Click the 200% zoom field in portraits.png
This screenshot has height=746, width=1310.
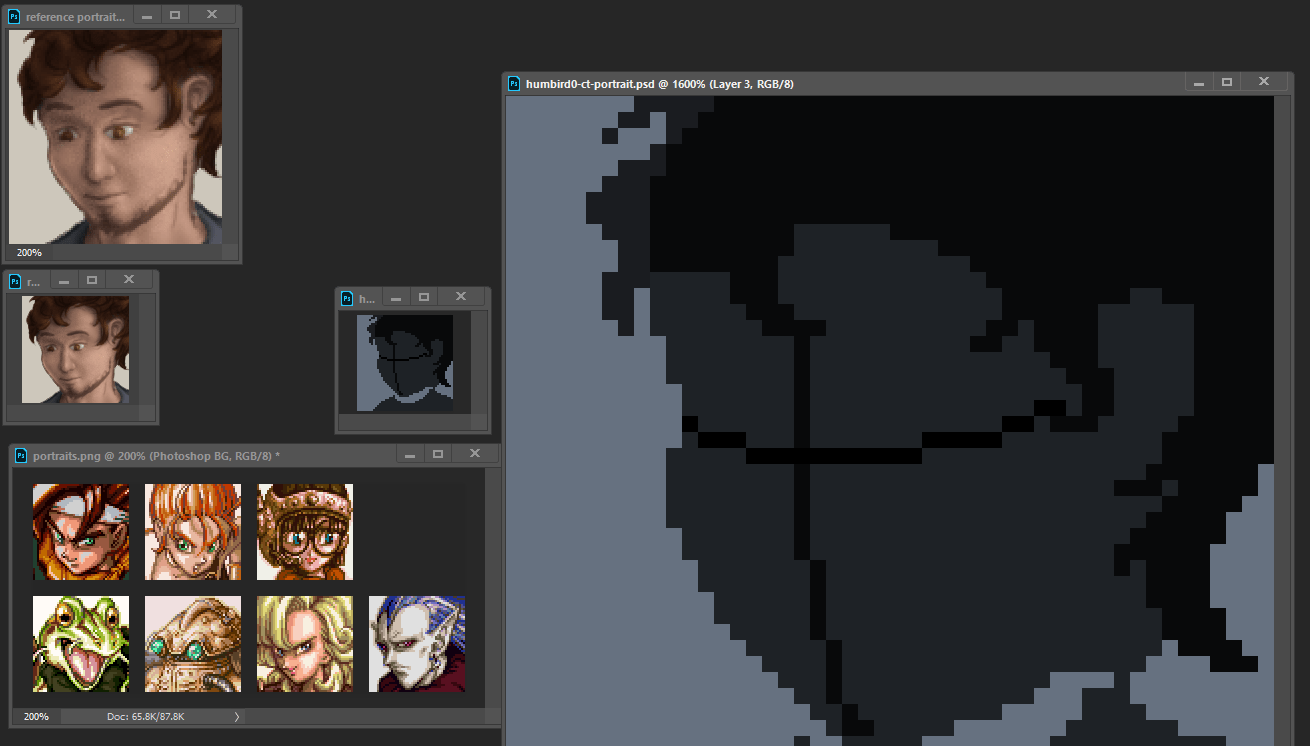36,717
